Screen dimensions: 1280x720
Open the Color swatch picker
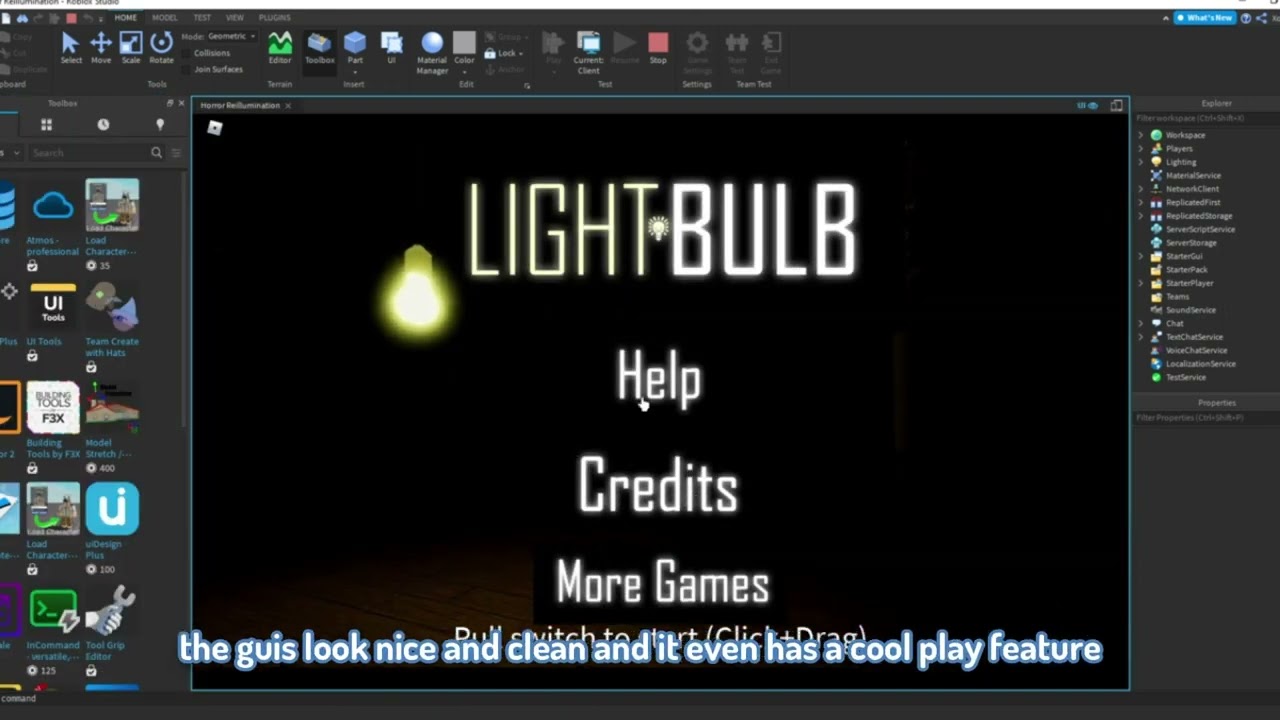[x=464, y=42]
